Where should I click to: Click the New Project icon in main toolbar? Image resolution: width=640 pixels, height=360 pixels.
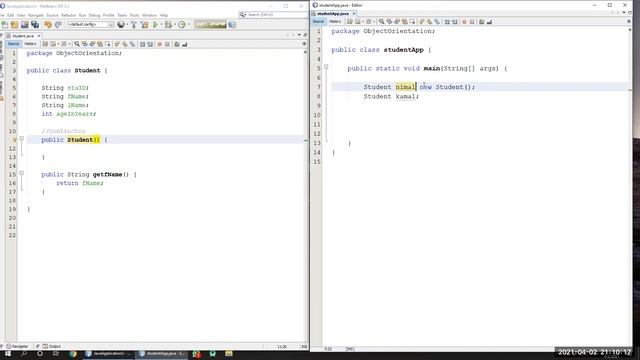(x=15, y=25)
